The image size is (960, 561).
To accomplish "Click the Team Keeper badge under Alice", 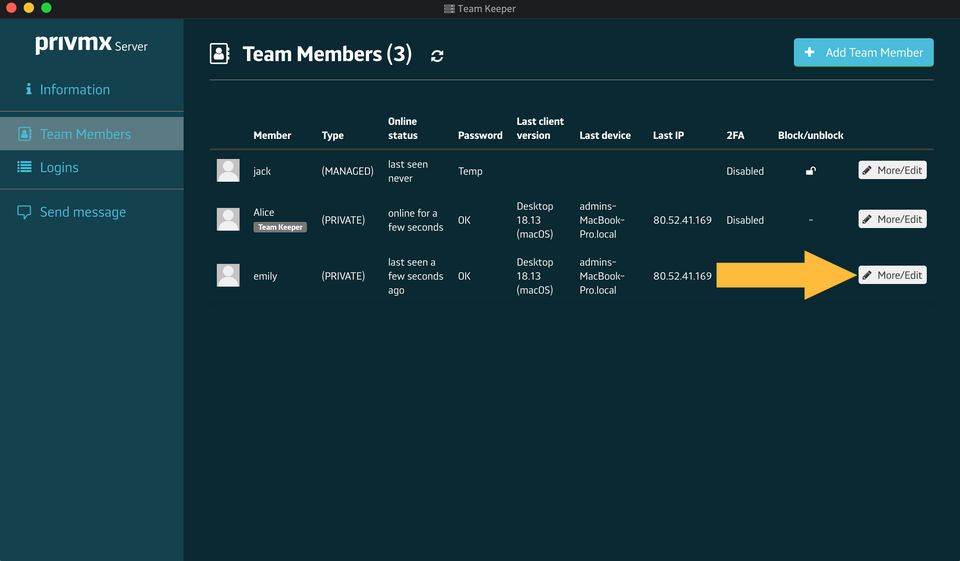I will pyautogui.click(x=280, y=227).
